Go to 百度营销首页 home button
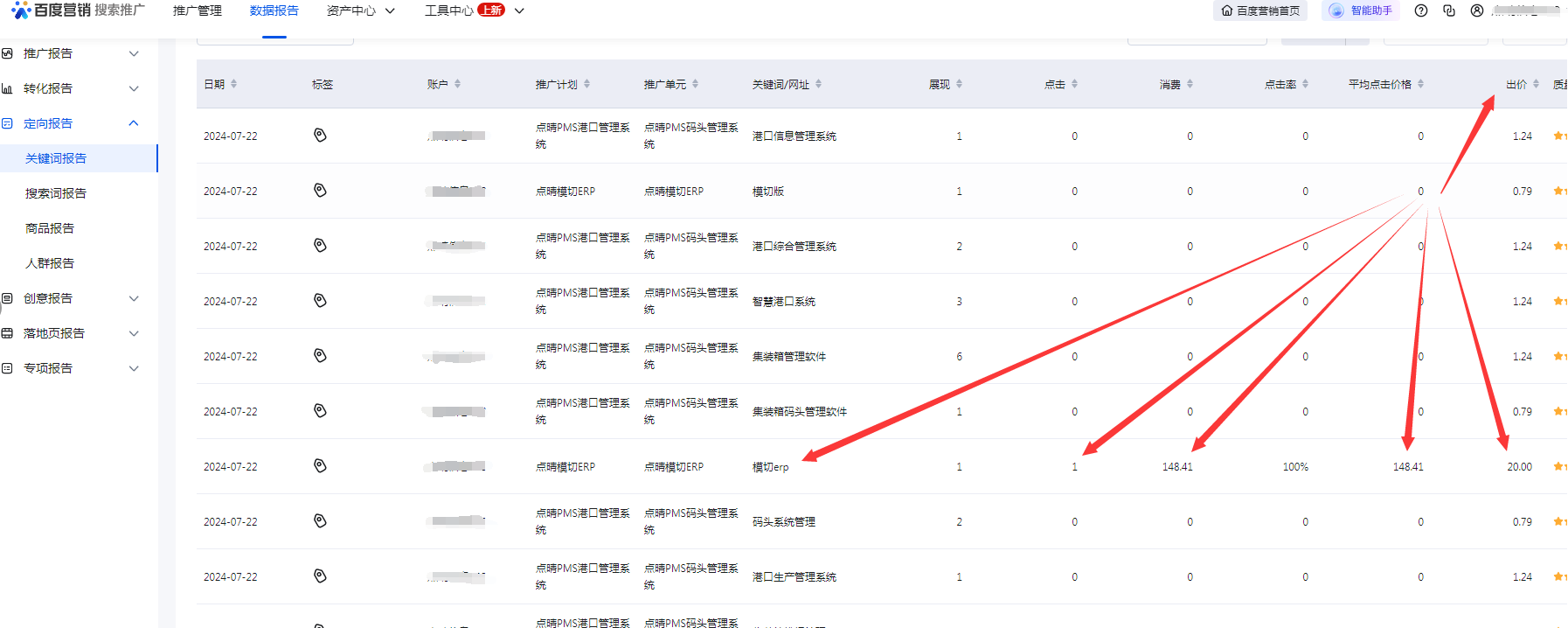Viewport: 1568px width, 628px height. pyautogui.click(x=1260, y=10)
